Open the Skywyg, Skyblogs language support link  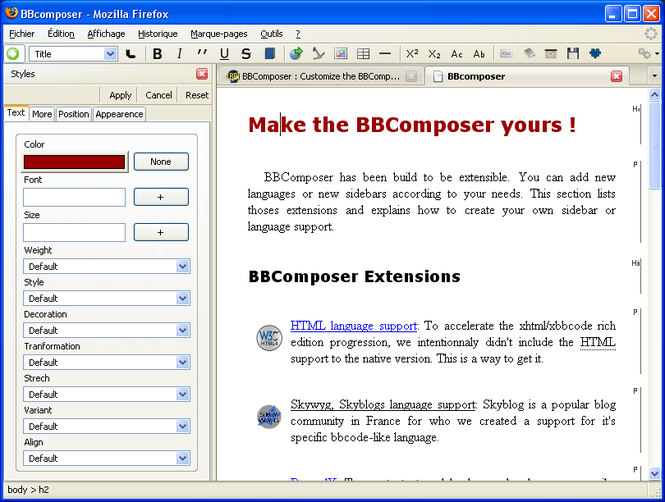[x=383, y=404]
